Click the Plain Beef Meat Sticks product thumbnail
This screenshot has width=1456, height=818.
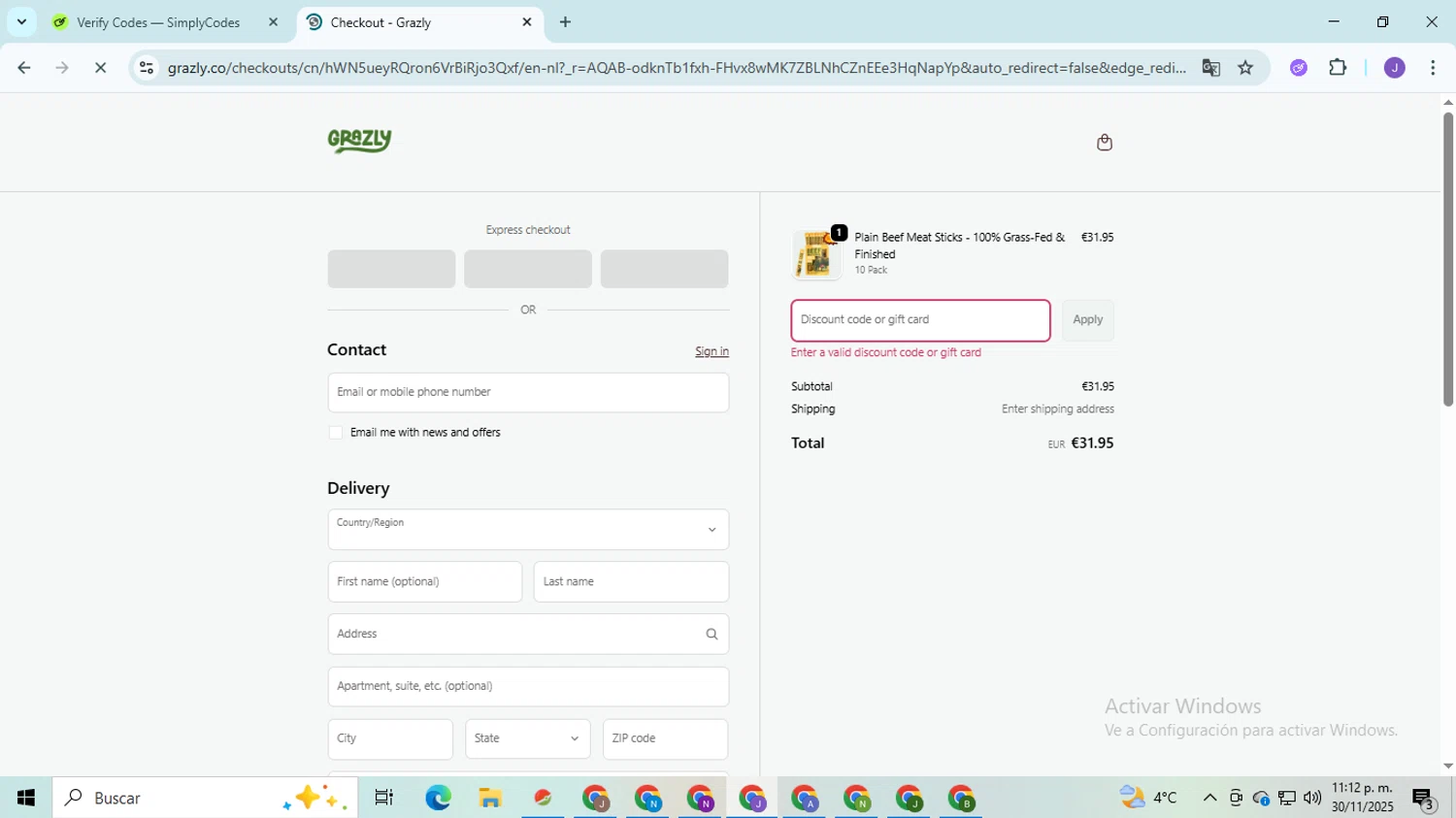816,254
